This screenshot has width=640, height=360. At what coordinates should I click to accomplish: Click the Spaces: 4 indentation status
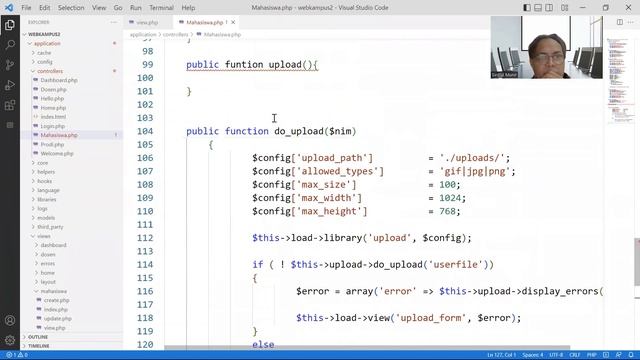(533, 355)
